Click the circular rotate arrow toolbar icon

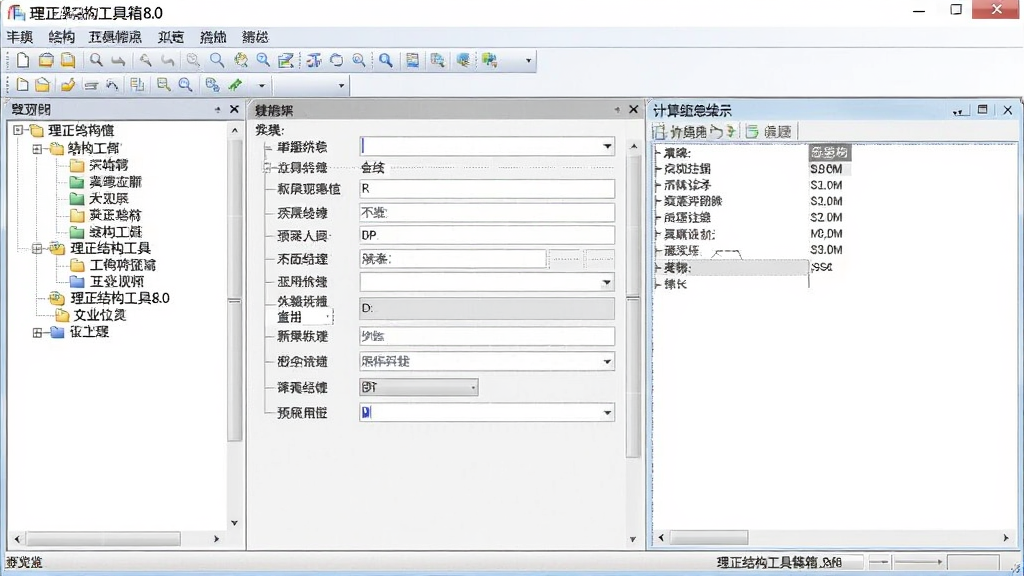pos(336,61)
